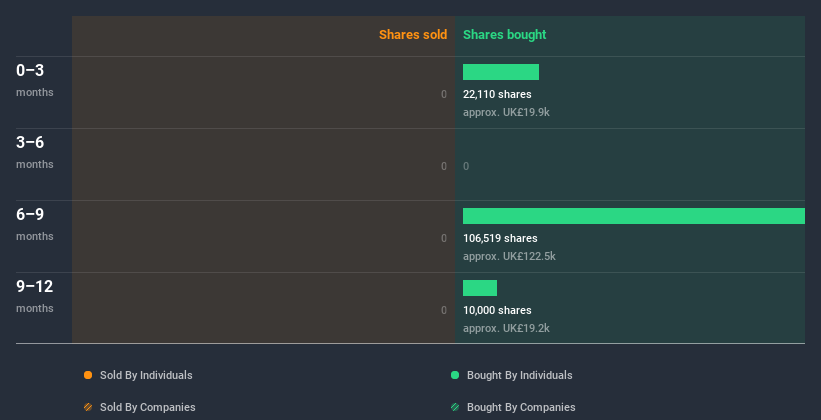
Task: Click the Sold By Individuals orange dot
Action: click(88, 375)
